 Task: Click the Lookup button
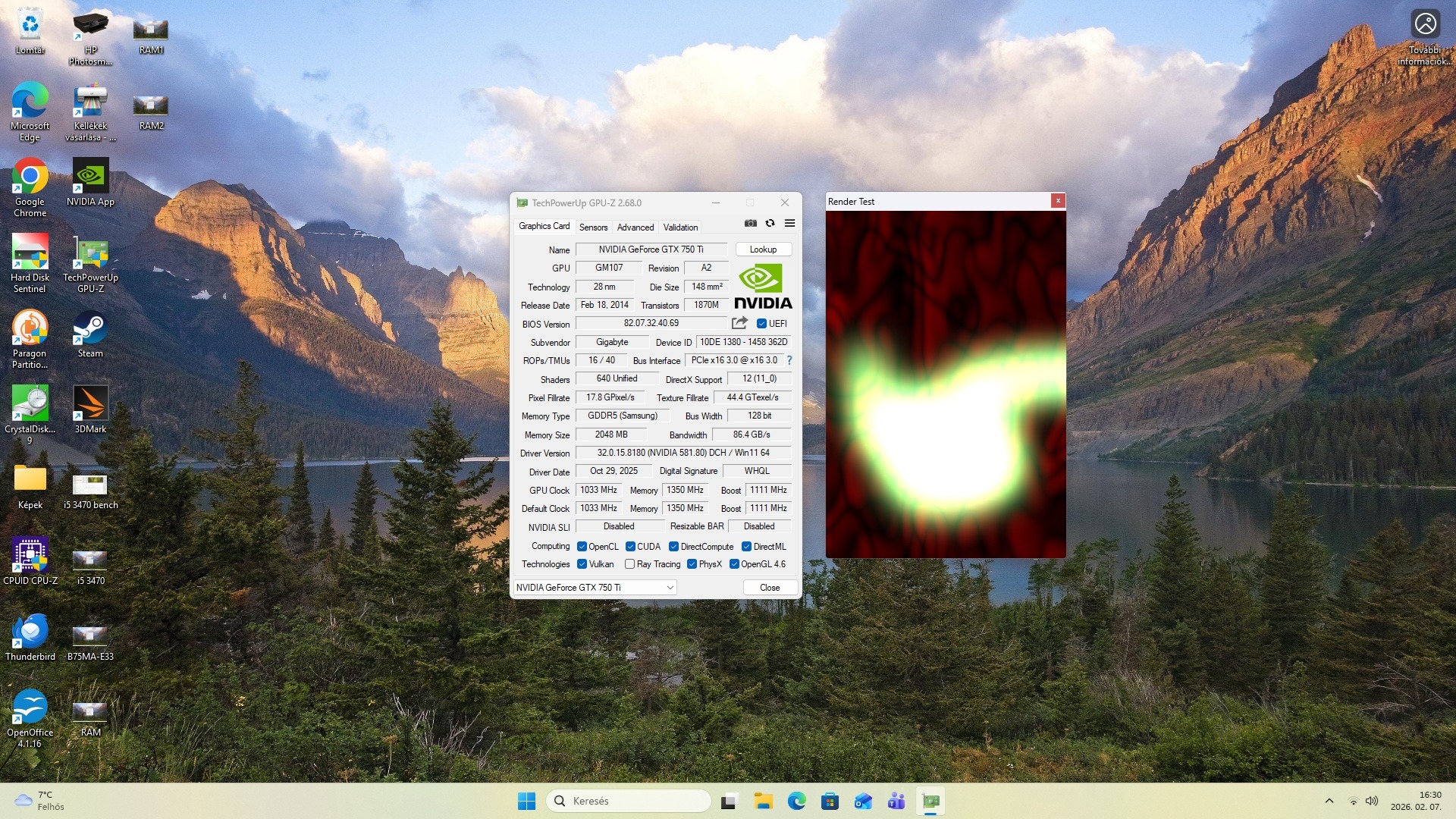[x=763, y=249]
